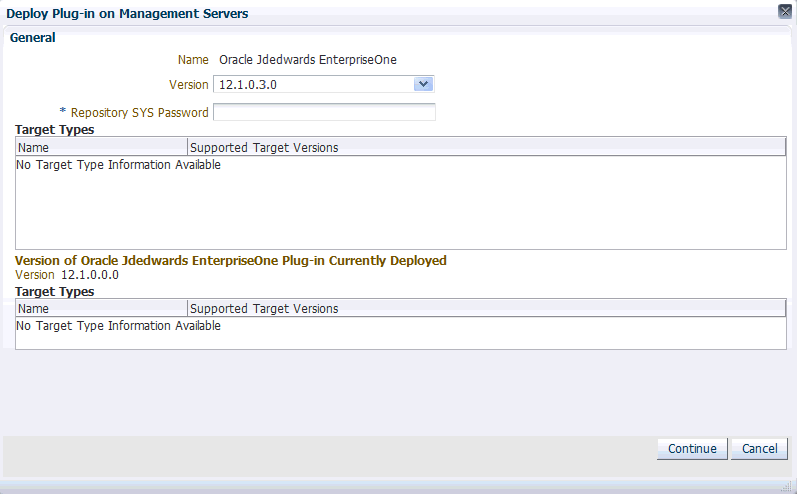The height and width of the screenshot is (494, 797).
Task: Click the General section heading
Action: click(x=33, y=38)
